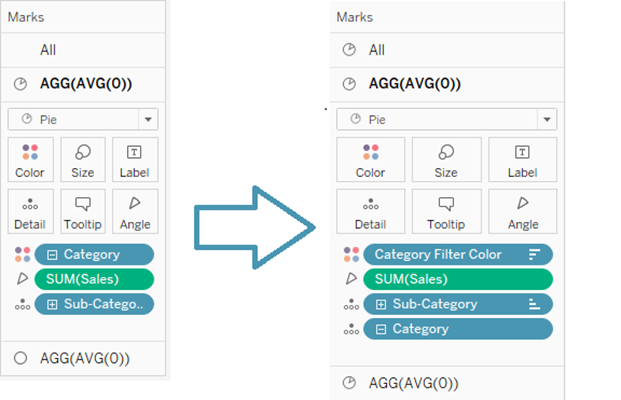Expand the Sub-Category pill in right panel
Viewport: 621px width, 400px height.
(382, 304)
